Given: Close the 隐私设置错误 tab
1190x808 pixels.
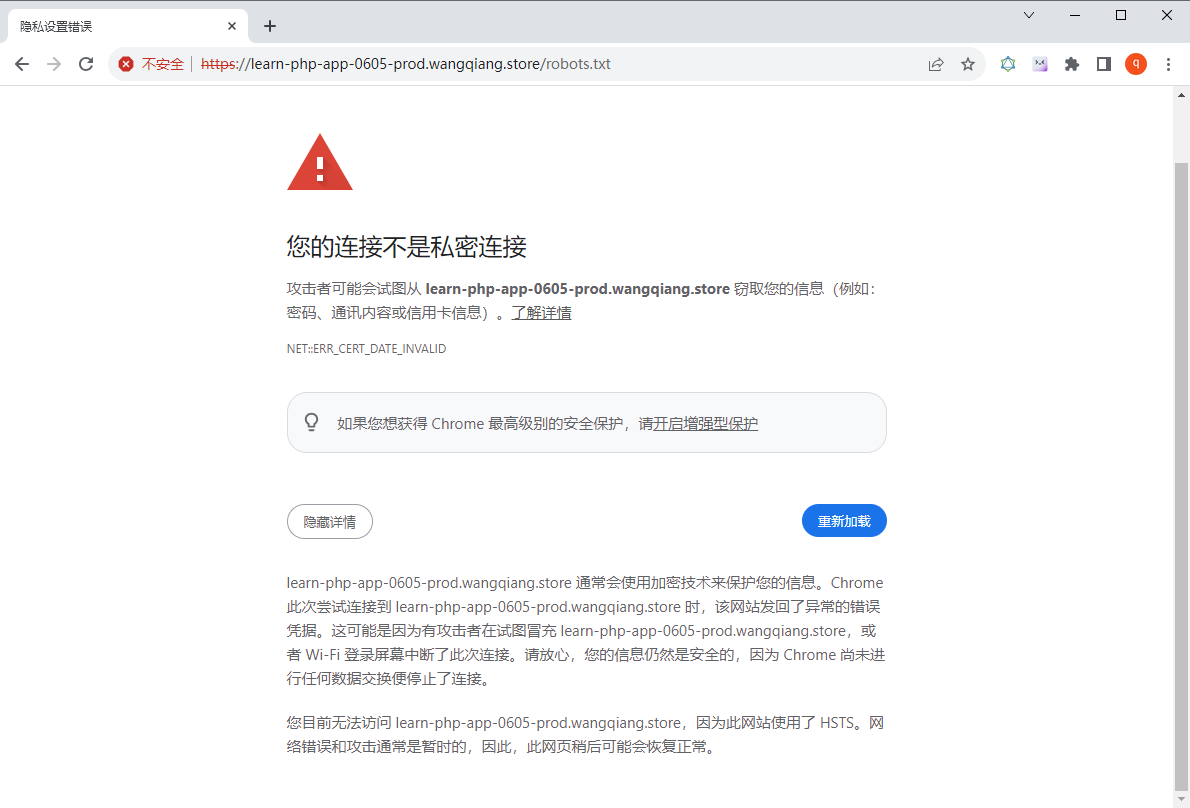Looking at the screenshot, I should pos(231,27).
